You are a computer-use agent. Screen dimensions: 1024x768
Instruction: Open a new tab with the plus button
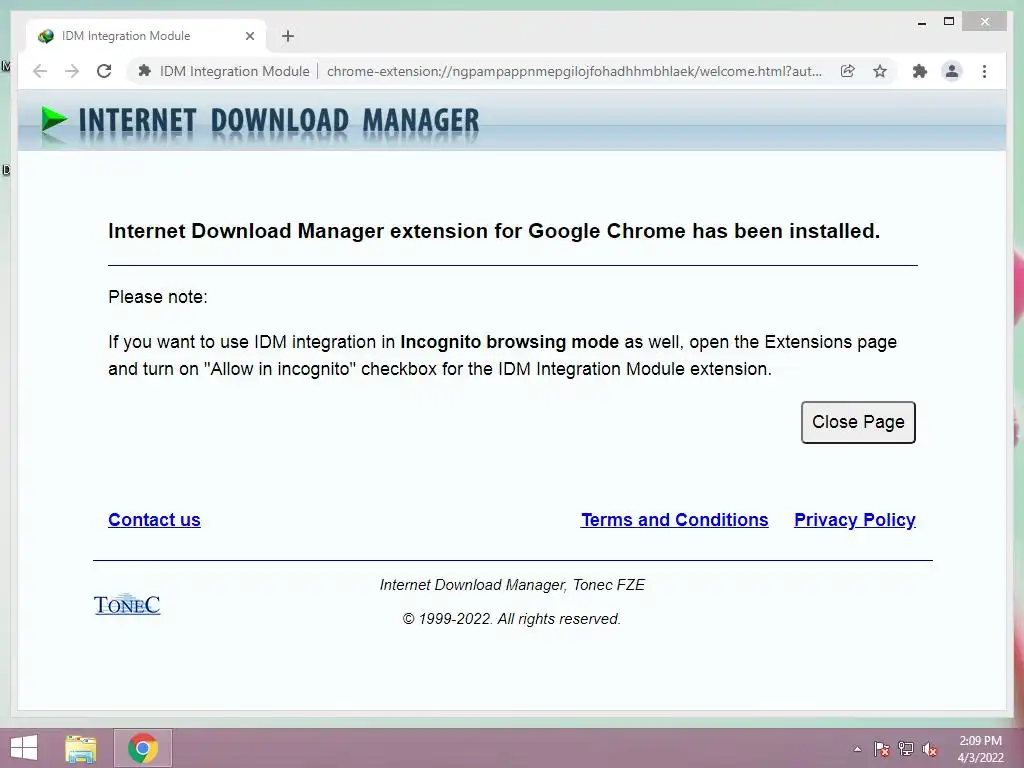(x=288, y=36)
